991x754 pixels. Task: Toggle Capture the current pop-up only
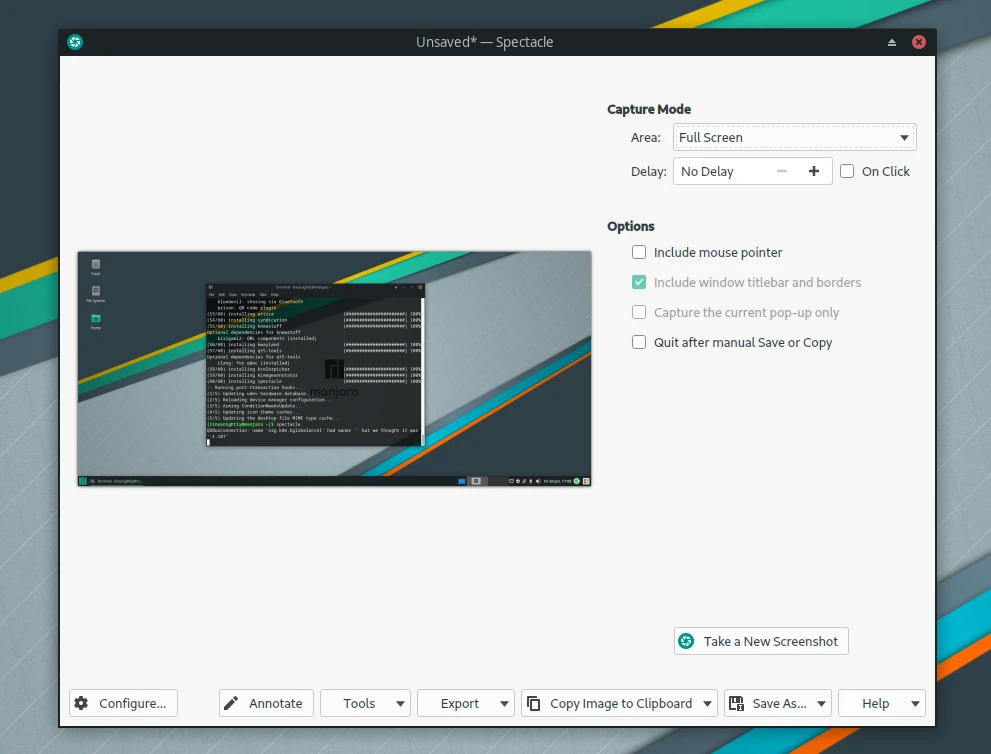click(639, 312)
